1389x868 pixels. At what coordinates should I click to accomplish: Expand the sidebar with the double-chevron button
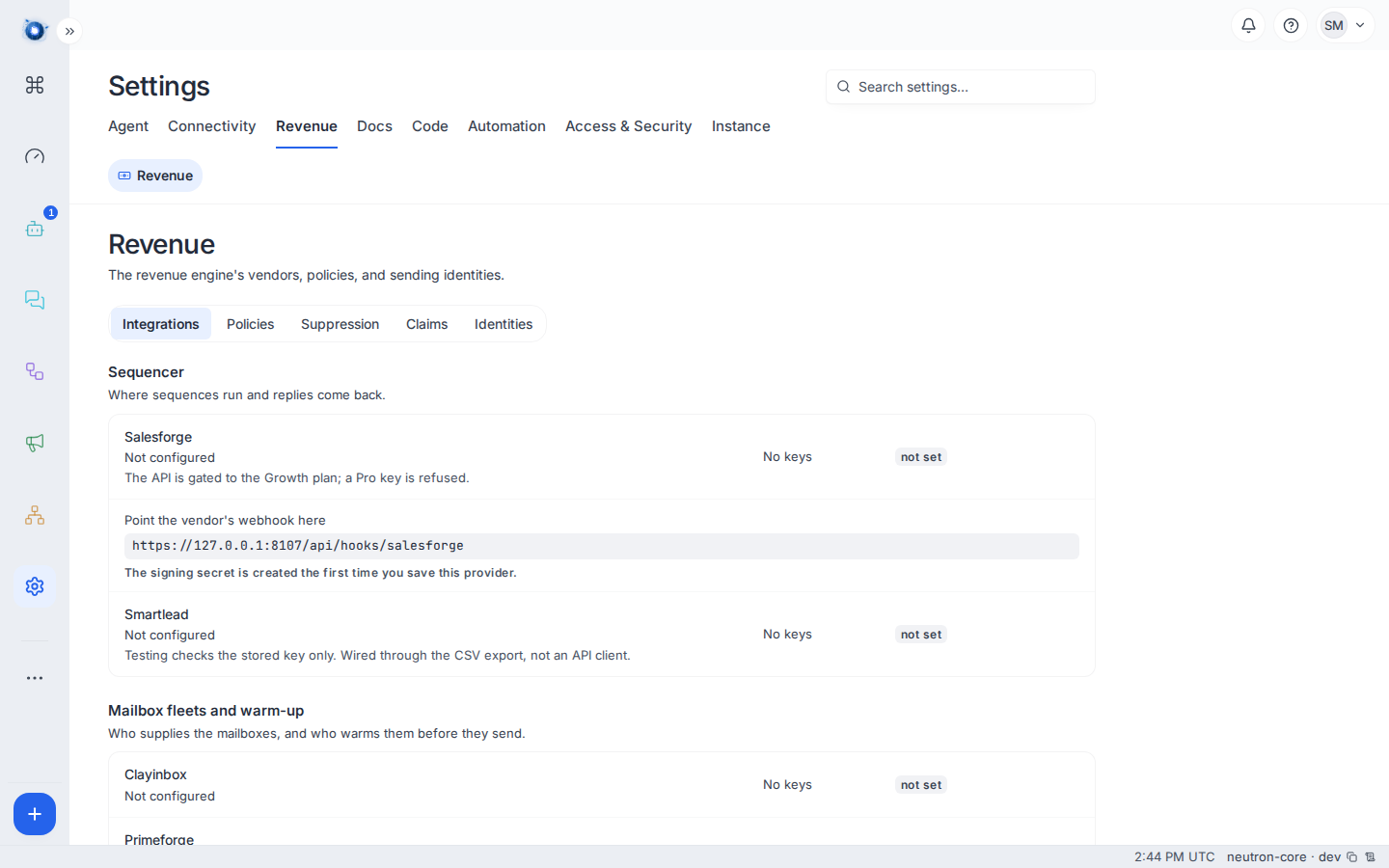pyautogui.click(x=69, y=31)
